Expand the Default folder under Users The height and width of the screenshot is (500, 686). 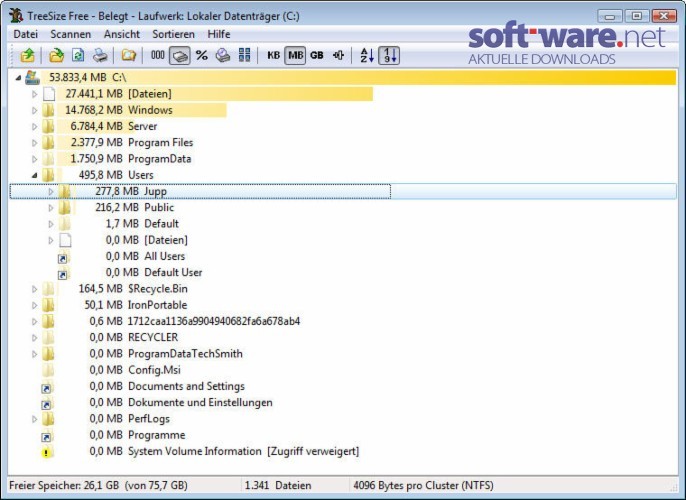(x=51, y=224)
